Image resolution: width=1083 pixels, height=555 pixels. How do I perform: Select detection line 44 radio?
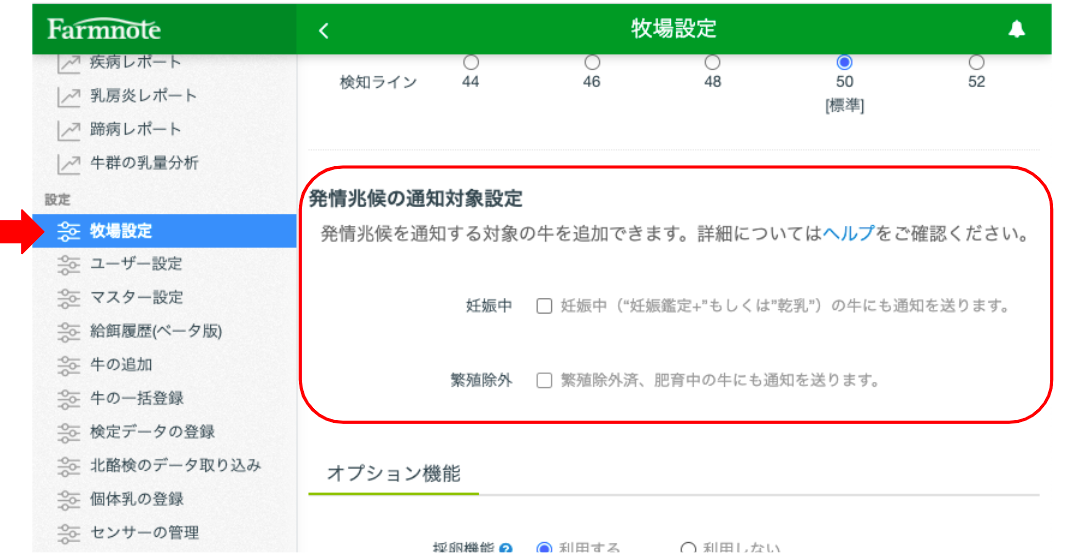tap(471, 62)
